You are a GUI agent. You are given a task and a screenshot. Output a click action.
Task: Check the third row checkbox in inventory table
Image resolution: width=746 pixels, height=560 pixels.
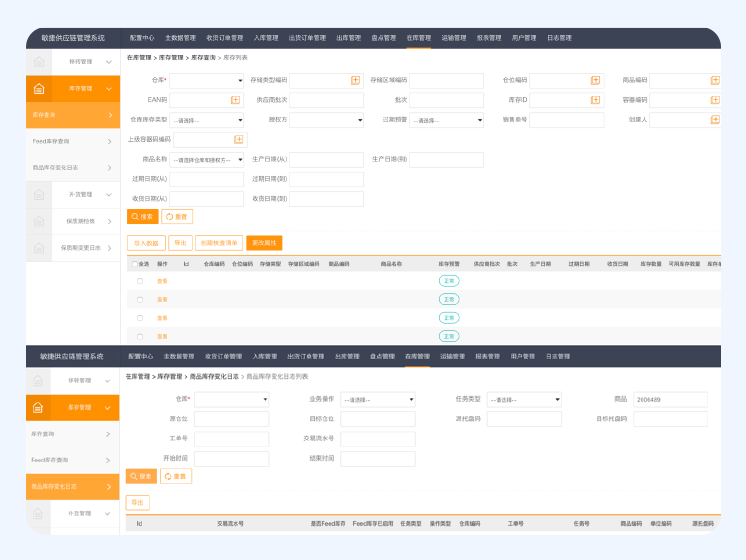(x=140, y=318)
